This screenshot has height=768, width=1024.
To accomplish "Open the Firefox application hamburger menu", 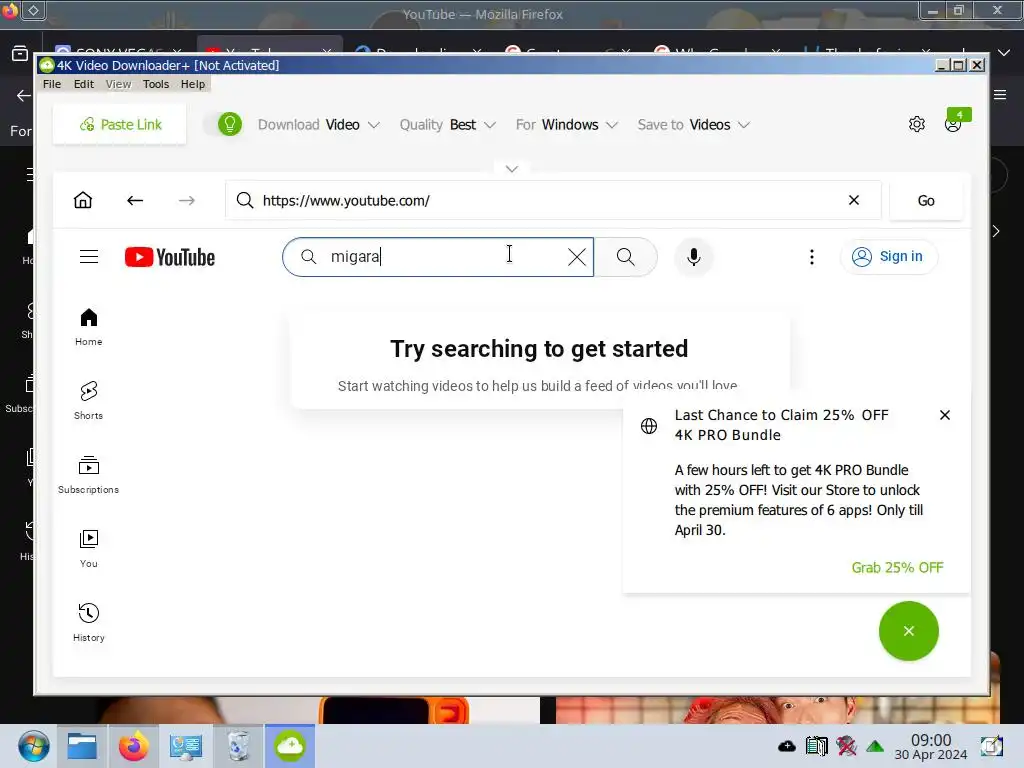I will (x=1000, y=95).
